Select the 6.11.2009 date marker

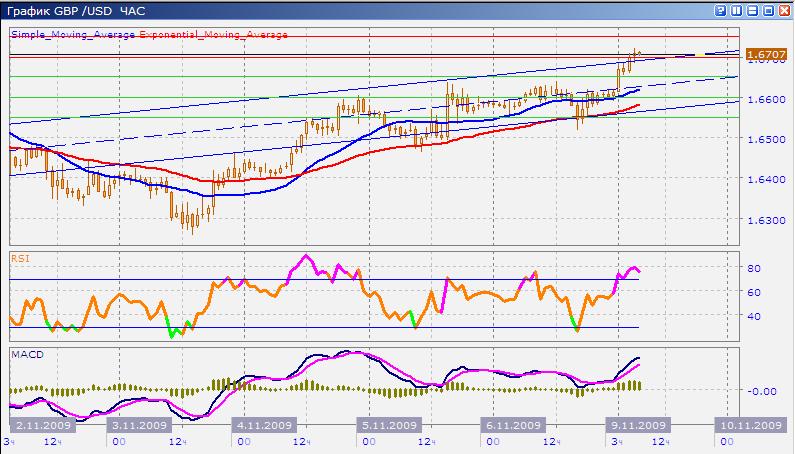tap(514, 425)
